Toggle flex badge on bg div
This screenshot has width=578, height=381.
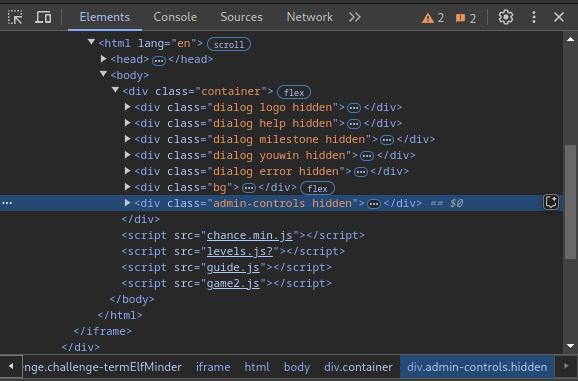(317, 188)
